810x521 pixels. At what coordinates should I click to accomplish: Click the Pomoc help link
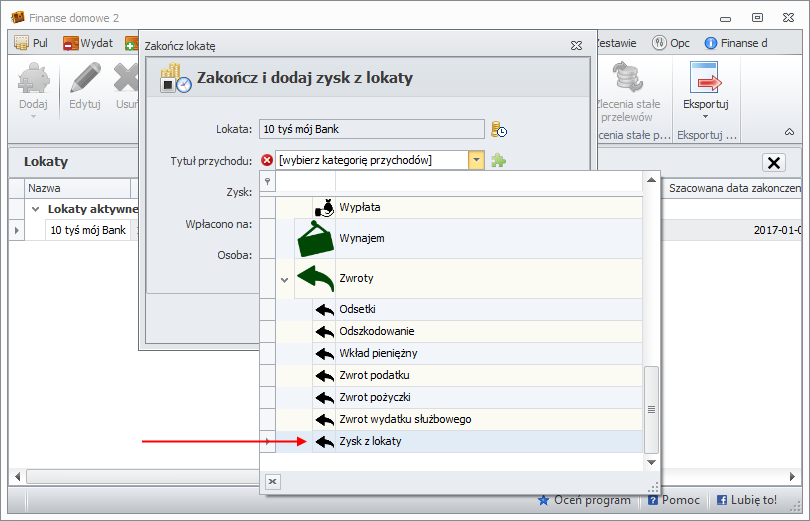pyautogui.click(x=673, y=500)
